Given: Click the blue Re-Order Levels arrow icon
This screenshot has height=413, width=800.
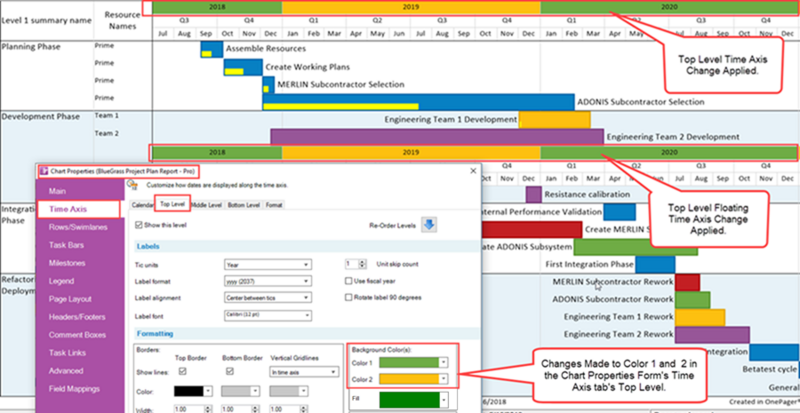Looking at the screenshot, I should (429, 225).
